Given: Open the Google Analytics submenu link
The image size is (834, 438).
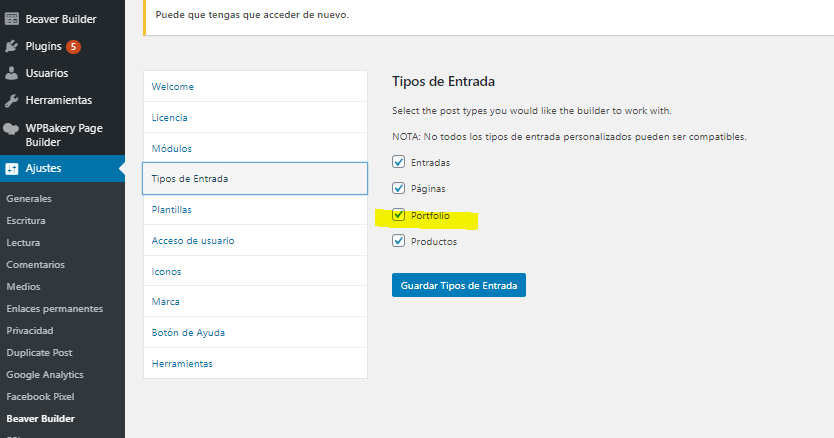Looking at the screenshot, I should (x=45, y=375).
